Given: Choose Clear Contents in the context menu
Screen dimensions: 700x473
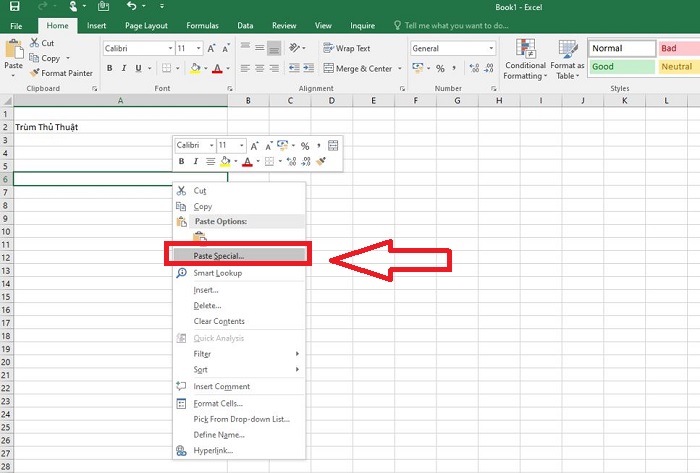Looking at the screenshot, I should pos(239,321).
